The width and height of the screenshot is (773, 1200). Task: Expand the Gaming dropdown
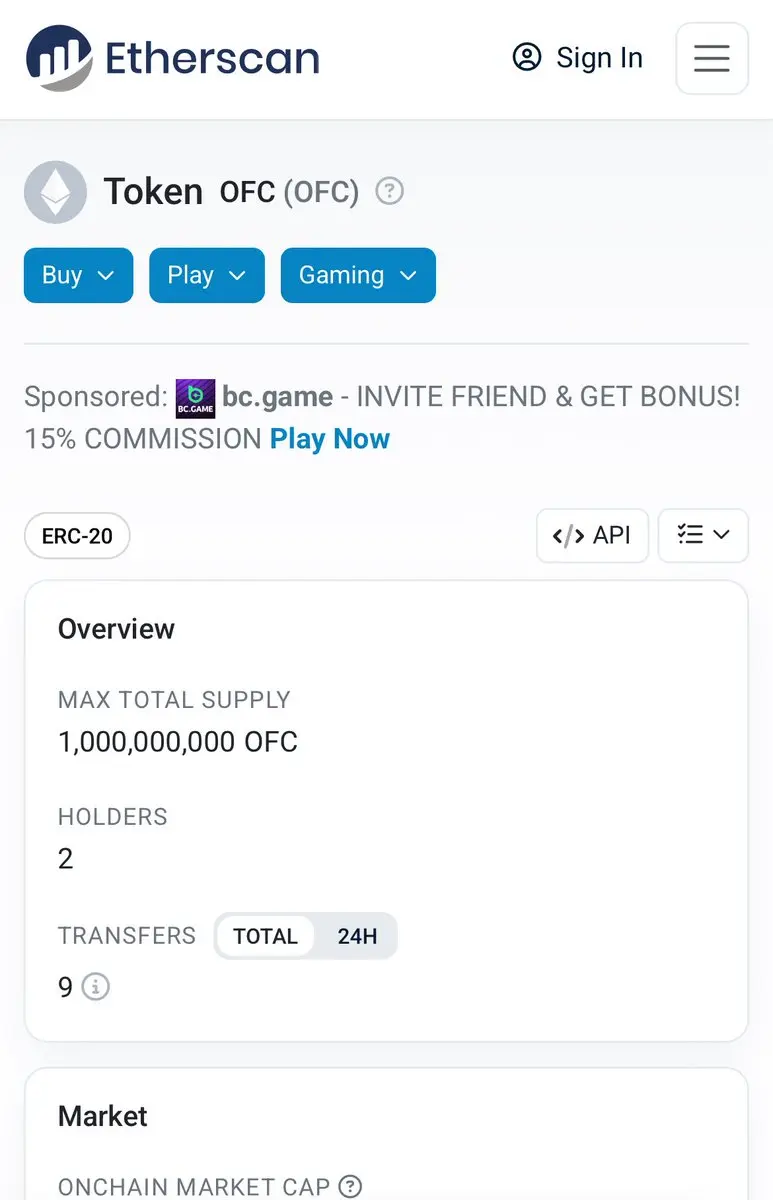pyautogui.click(x=358, y=275)
